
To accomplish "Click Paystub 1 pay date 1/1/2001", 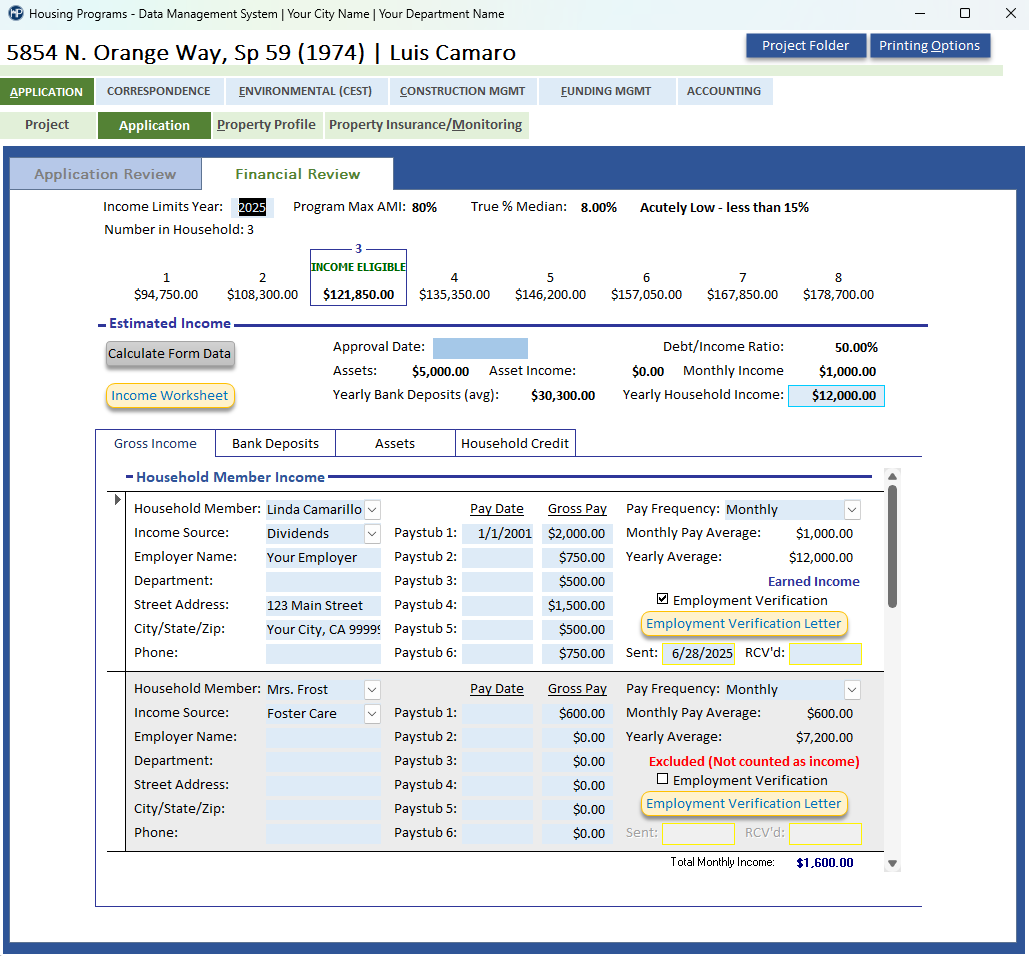I will click(497, 533).
